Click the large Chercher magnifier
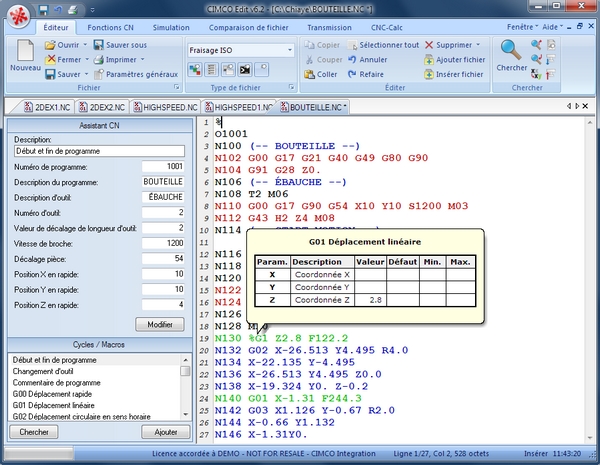600x465 pixels. point(512,56)
